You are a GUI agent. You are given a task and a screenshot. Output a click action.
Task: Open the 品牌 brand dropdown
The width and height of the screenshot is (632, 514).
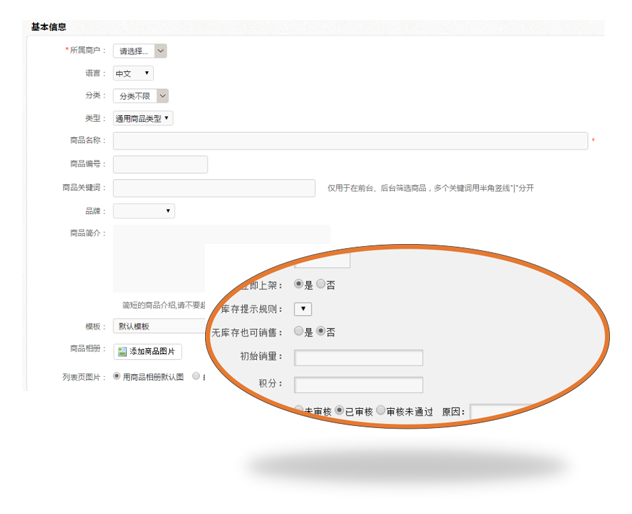click(144, 211)
